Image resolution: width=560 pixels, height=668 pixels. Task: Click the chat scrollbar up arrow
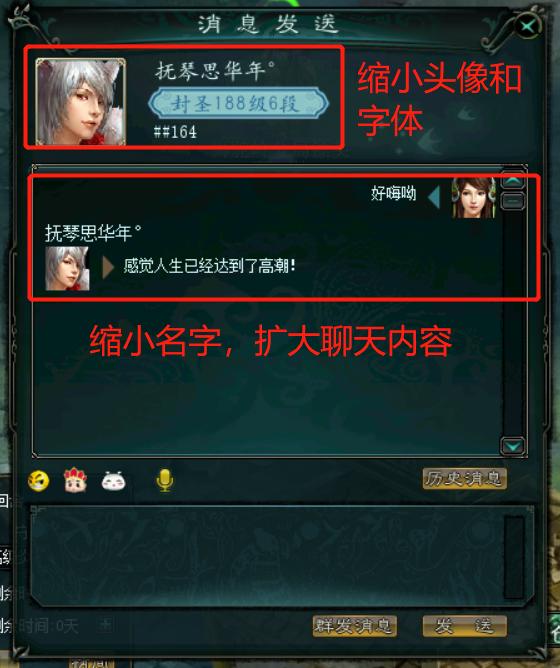[x=512, y=181]
